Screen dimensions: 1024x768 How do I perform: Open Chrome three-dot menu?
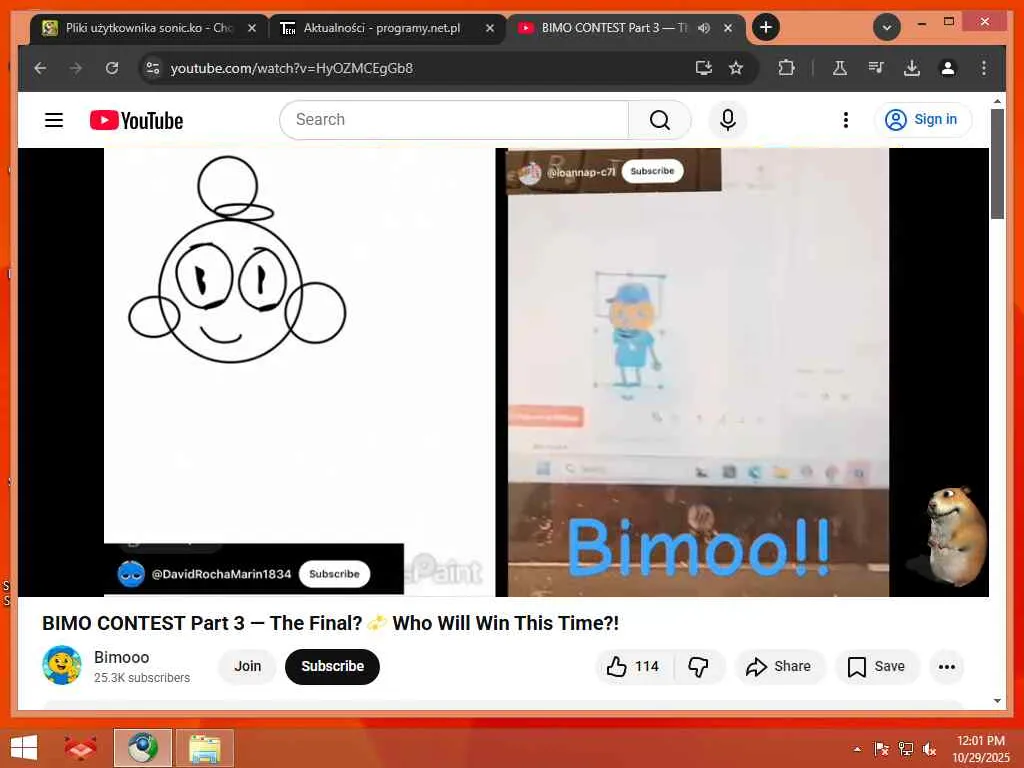tap(984, 68)
